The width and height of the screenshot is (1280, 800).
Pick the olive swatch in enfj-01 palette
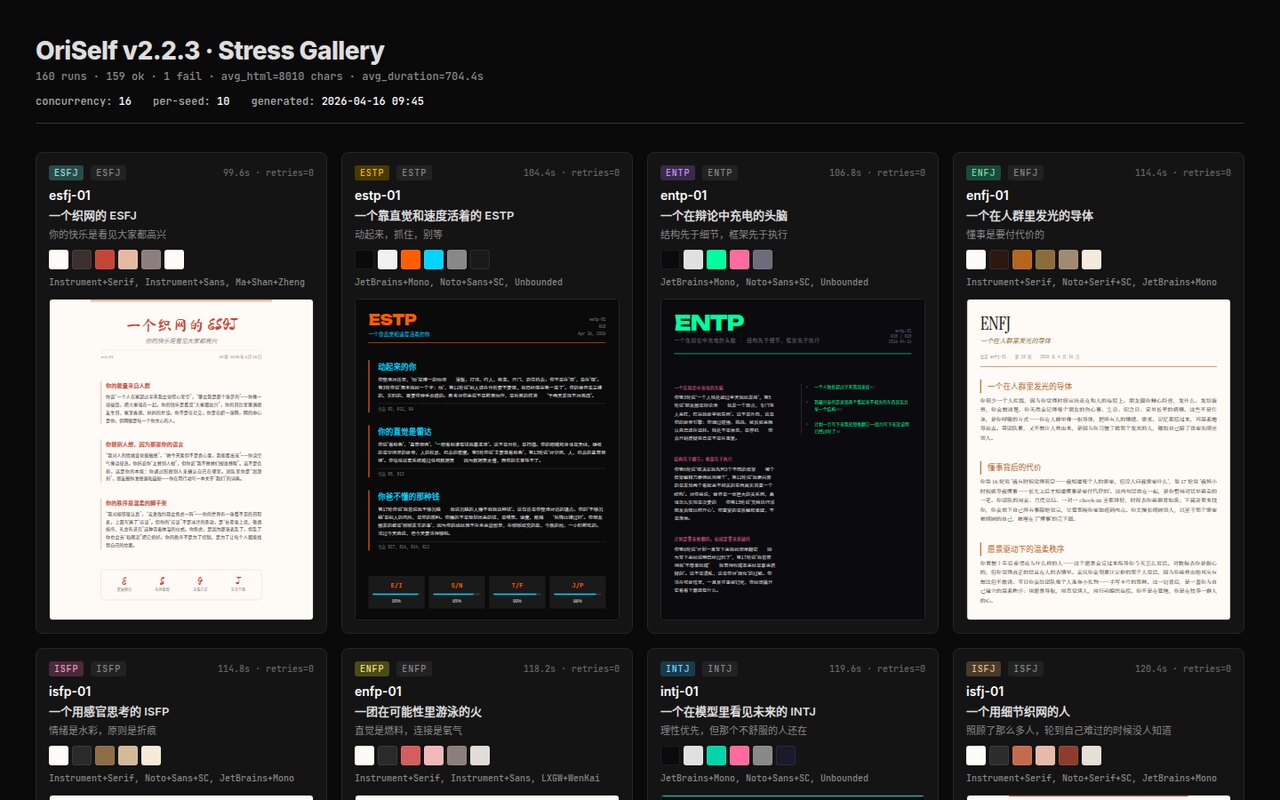point(1046,259)
